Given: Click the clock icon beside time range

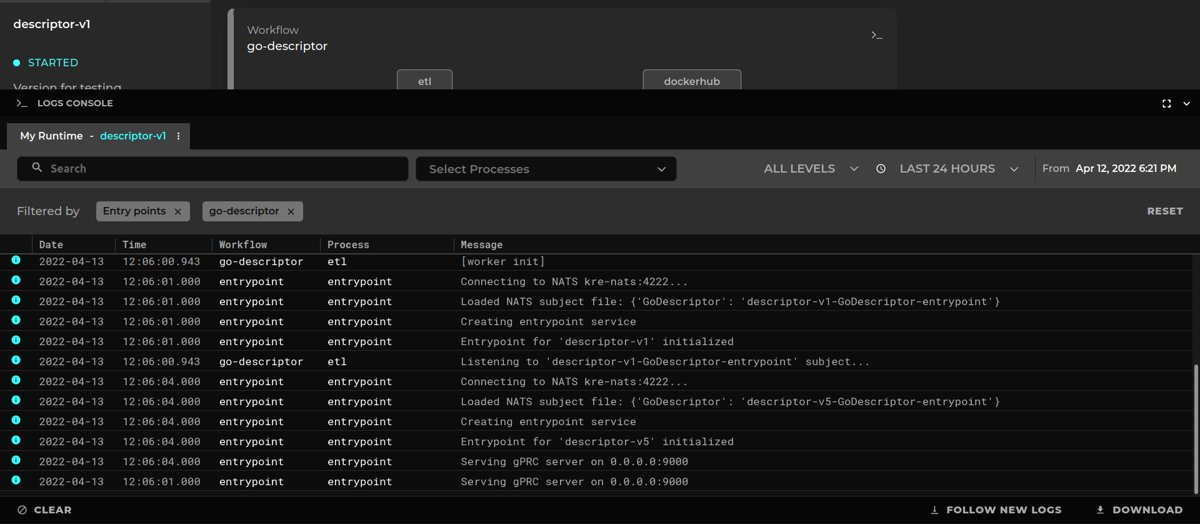Looking at the screenshot, I should 881,169.
